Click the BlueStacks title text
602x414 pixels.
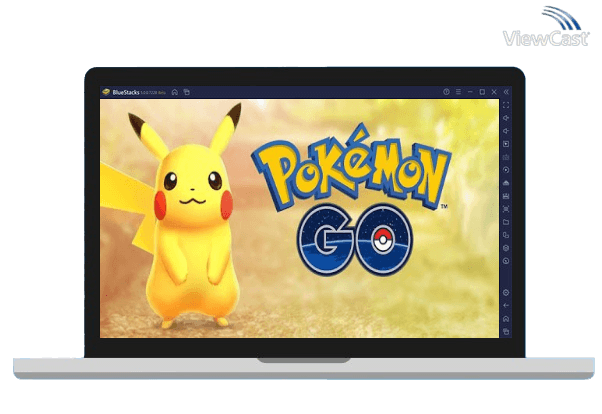[x=126, y=92]
